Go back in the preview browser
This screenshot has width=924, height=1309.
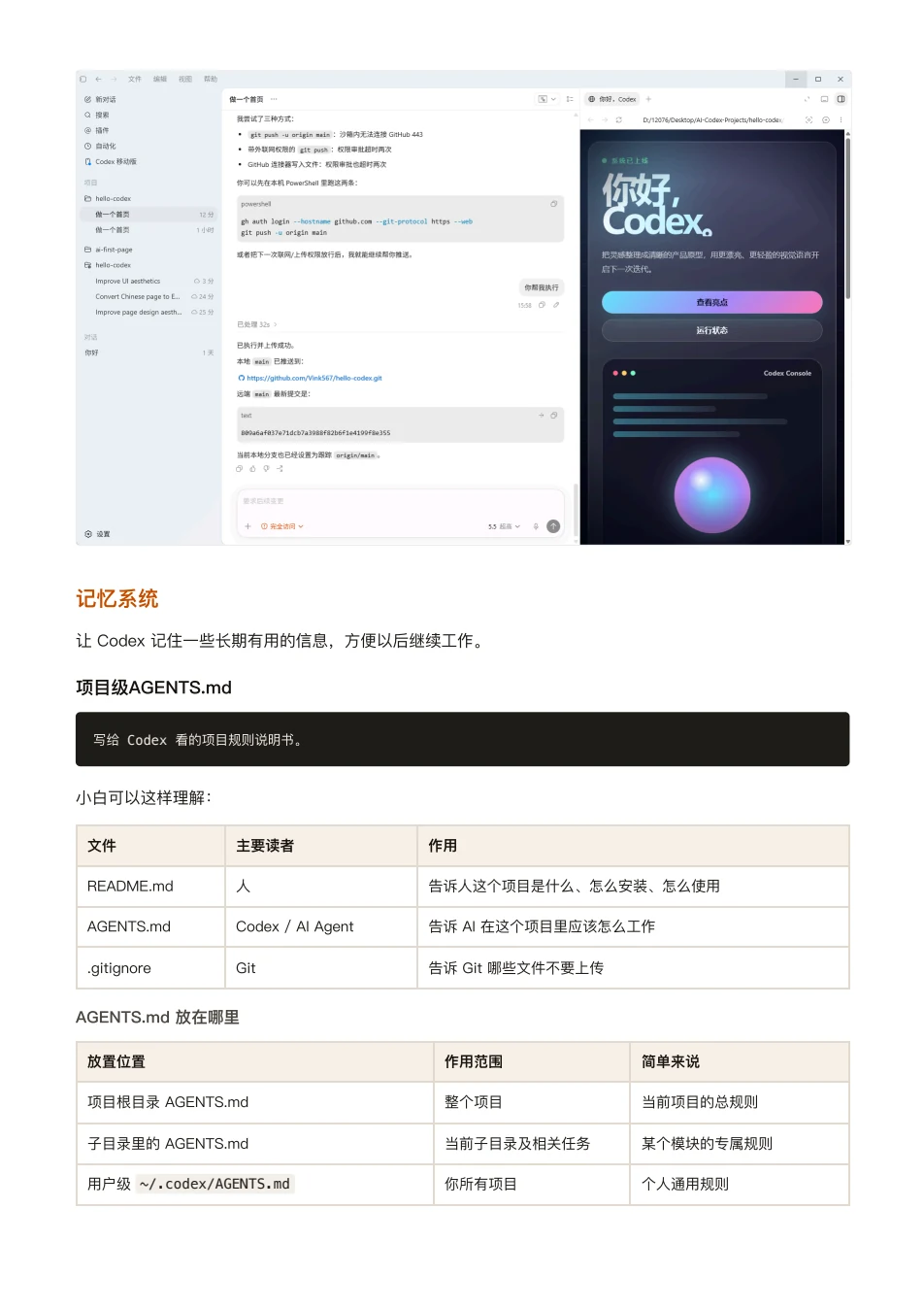[x=590, y=120]
